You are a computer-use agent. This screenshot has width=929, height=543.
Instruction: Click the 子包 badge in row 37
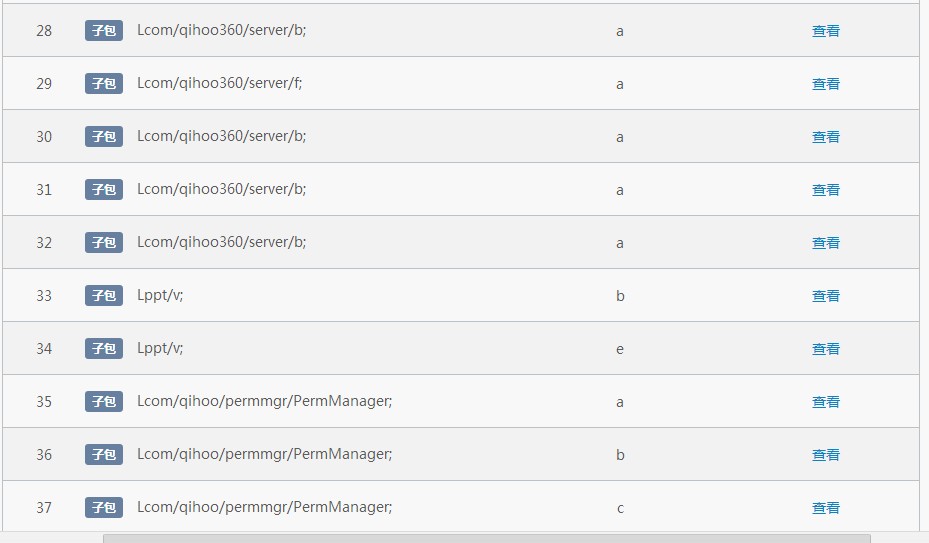pyautogui.click(x=104, y=507)
